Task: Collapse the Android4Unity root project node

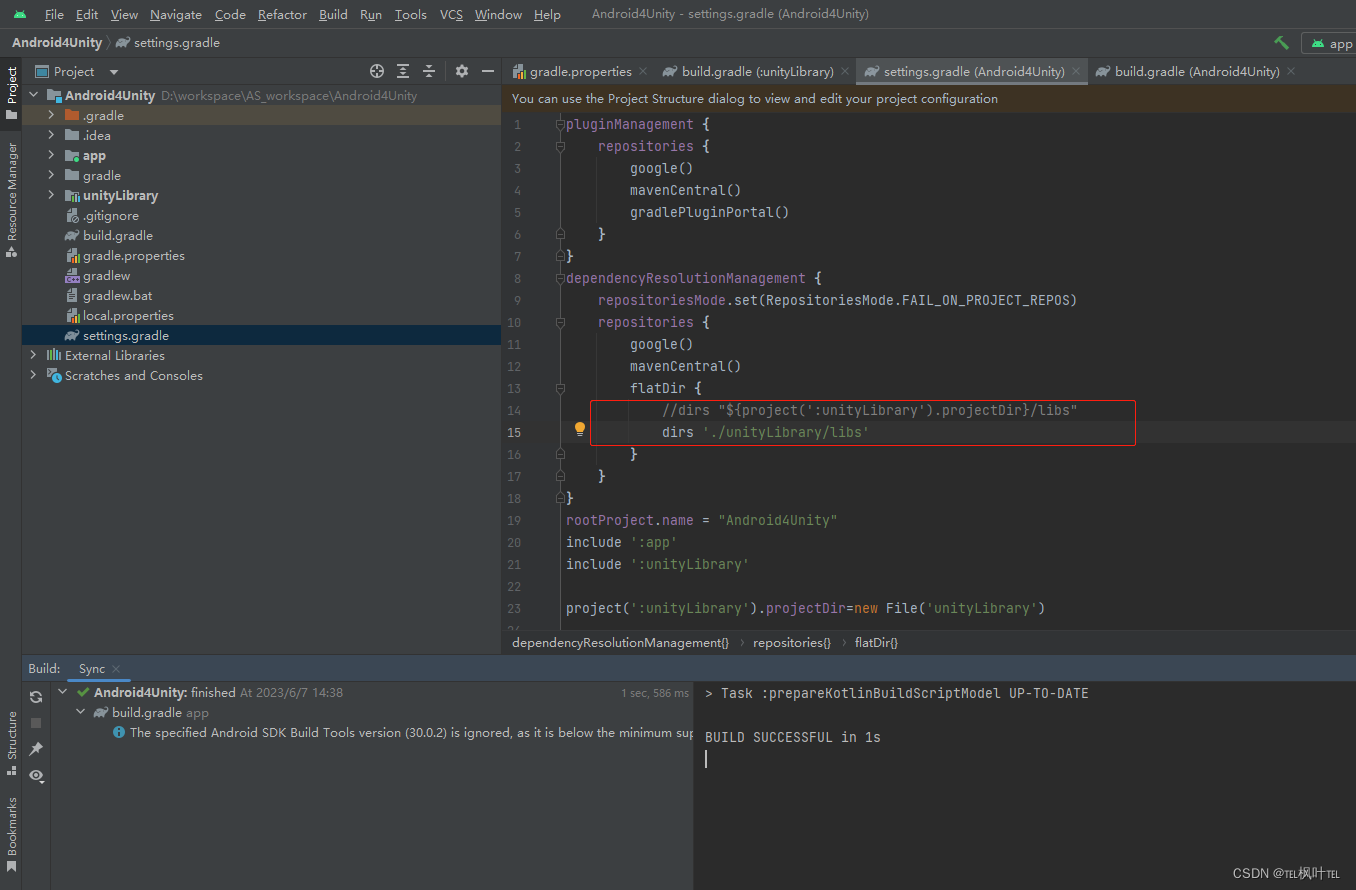Action: (x=33, y=95)
